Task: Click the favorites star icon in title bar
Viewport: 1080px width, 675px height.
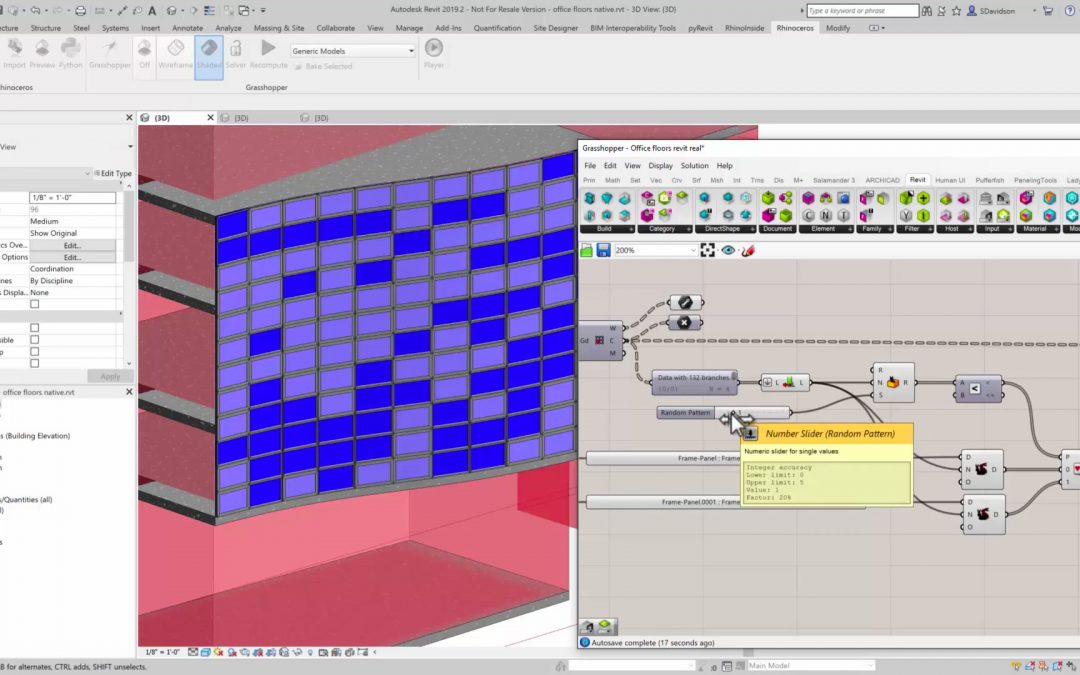Action: [x=956, y=10]
